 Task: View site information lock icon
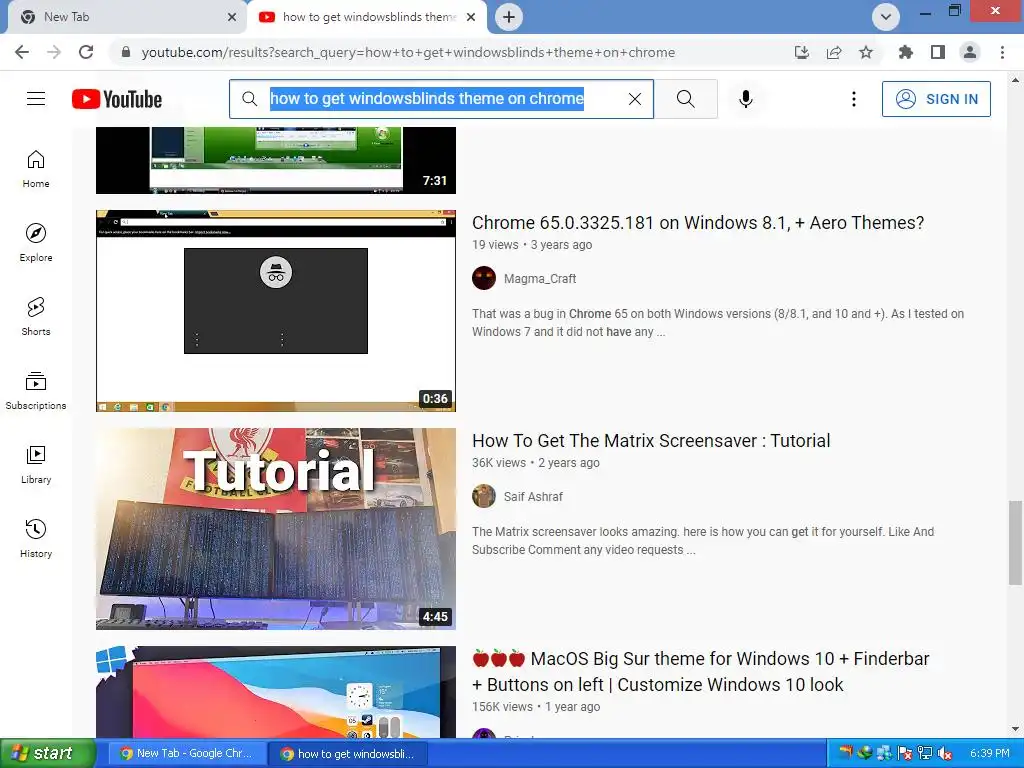click(126, 52)
